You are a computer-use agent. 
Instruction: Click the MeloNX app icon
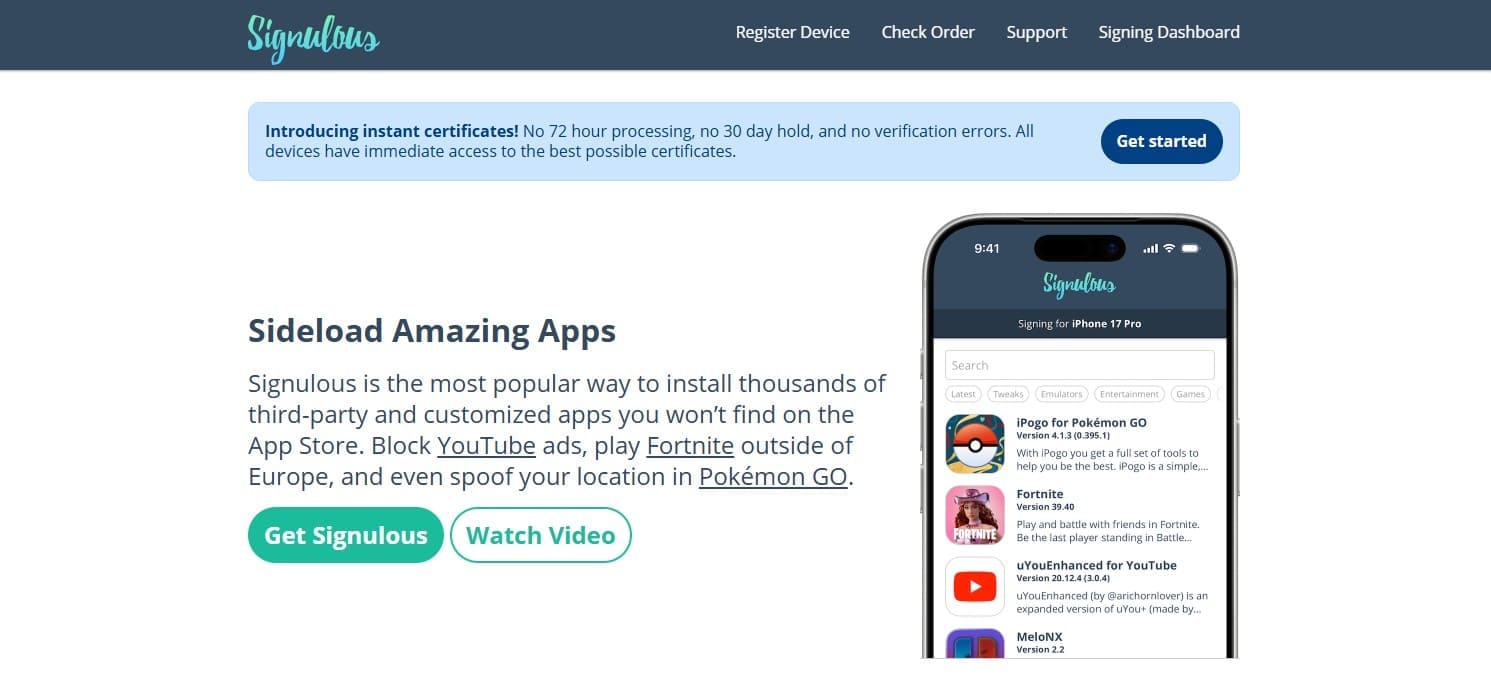pos(975,643)
